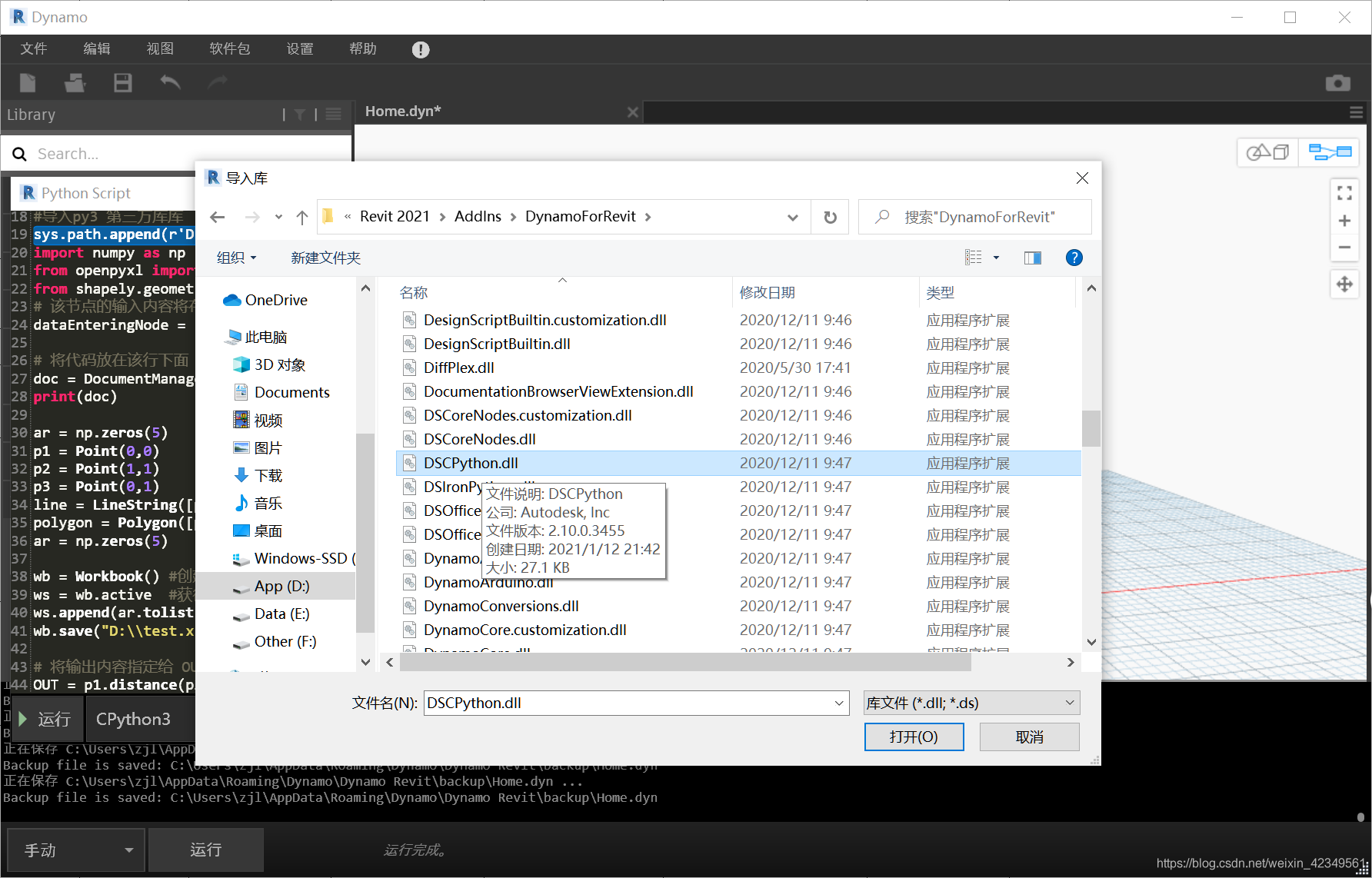This screenshot has width=1372, height=878.
Task: Open the 文件 menu
Action: pos(34,48)
